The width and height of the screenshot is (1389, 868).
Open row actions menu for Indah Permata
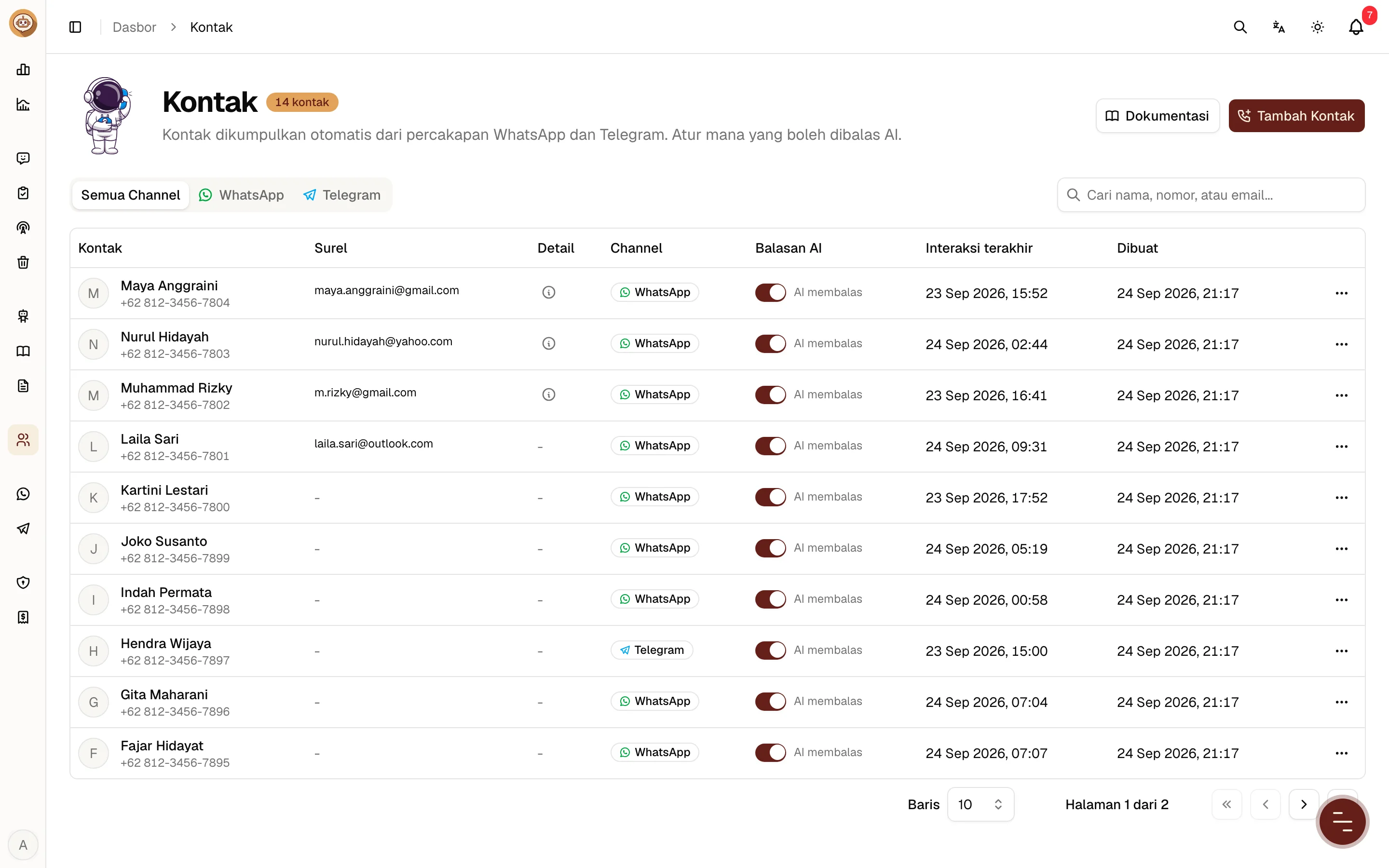tap(1341, 600)
